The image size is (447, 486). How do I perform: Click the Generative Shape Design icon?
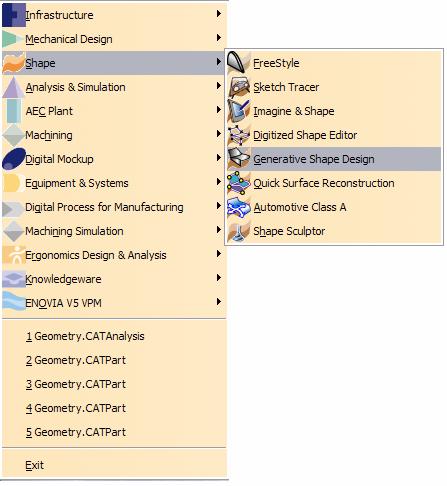[238, 159]
